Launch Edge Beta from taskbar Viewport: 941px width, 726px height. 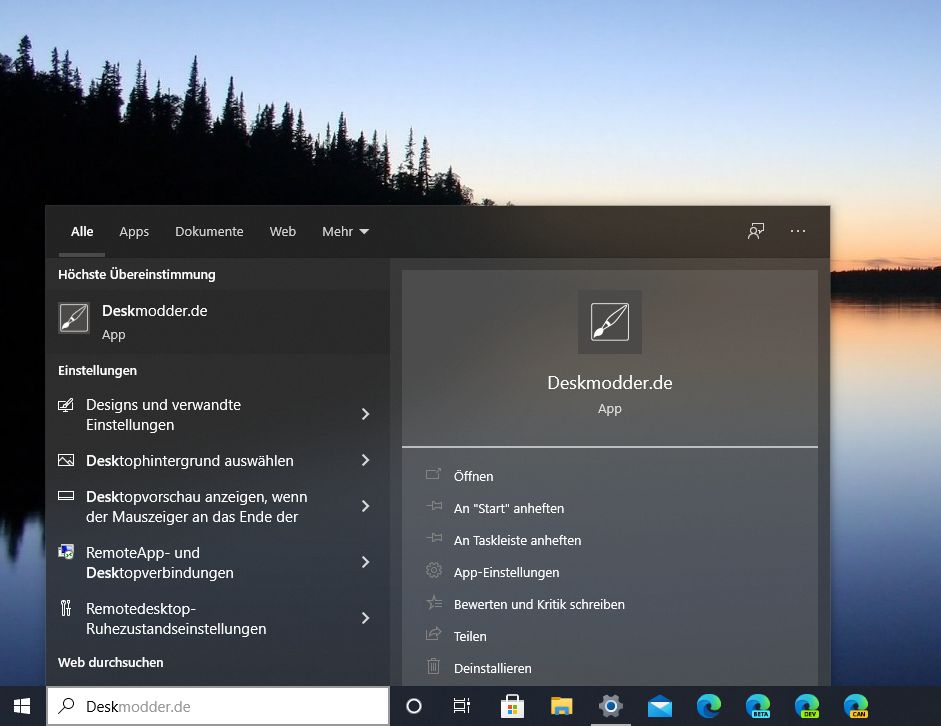click(758, 706)
